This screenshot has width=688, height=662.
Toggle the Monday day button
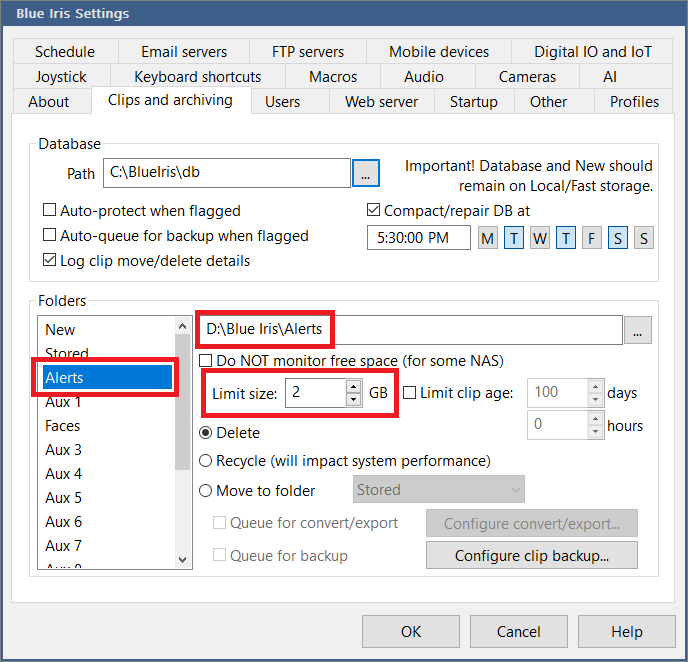(x=487, y=238)
